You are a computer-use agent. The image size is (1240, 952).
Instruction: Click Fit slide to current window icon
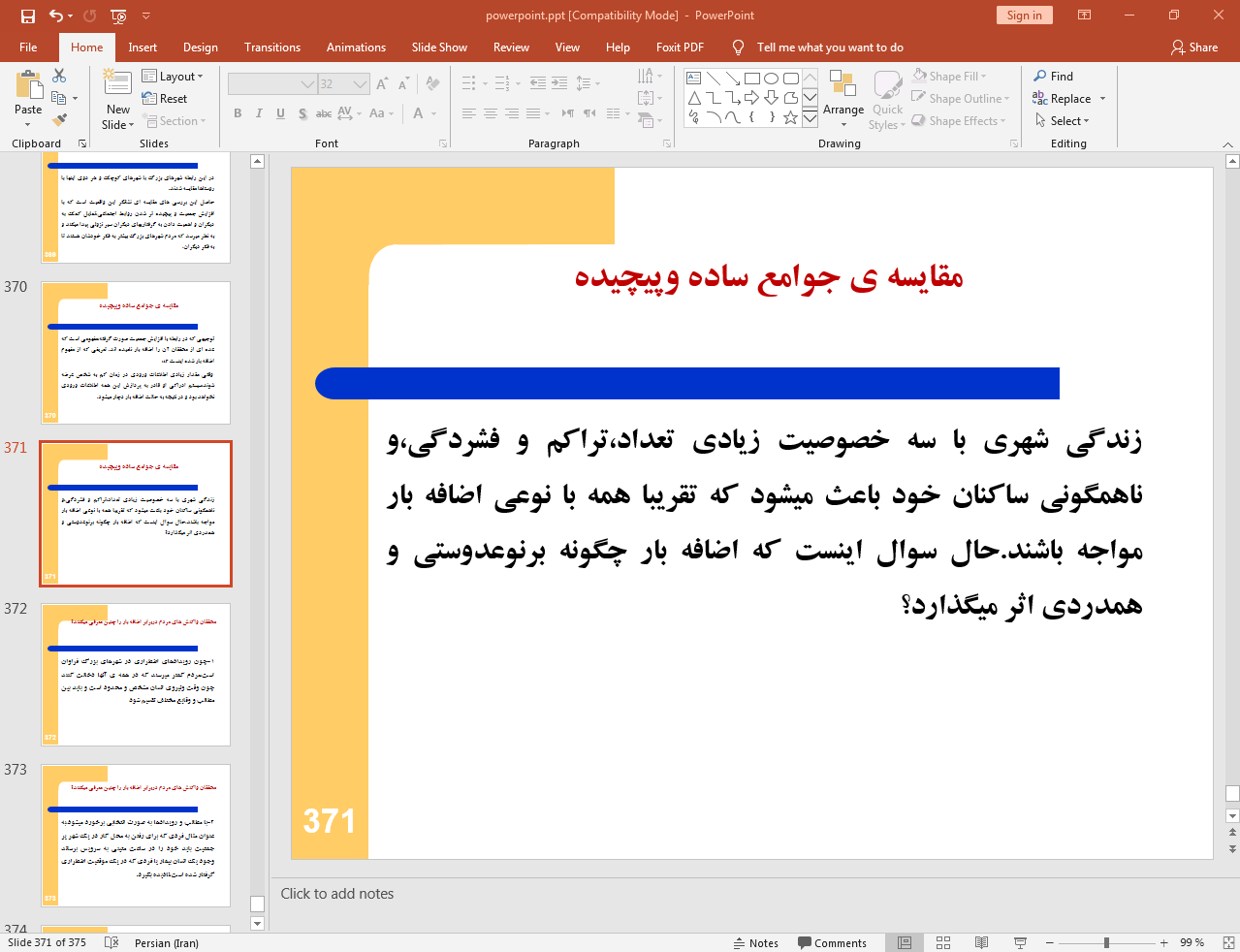pos(1228,942)
